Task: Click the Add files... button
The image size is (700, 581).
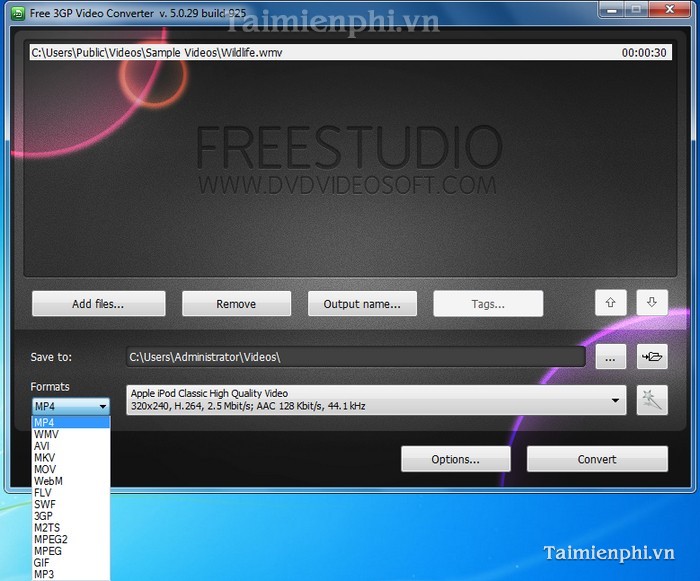Action: [99, 304]
